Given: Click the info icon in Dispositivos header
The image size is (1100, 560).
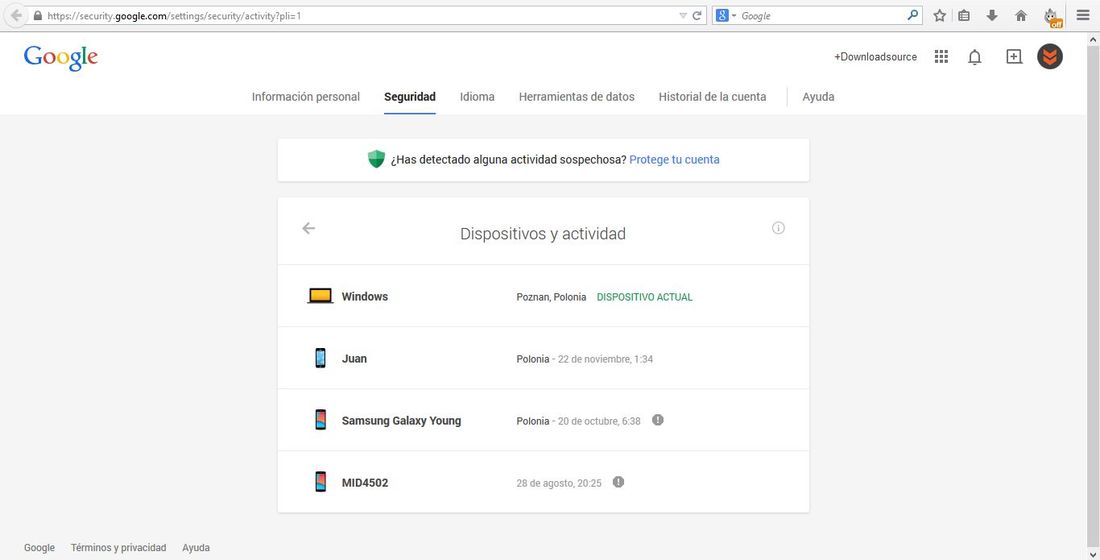Looking at the screenshot, I should pyautogui.click(x=778, y=228).
